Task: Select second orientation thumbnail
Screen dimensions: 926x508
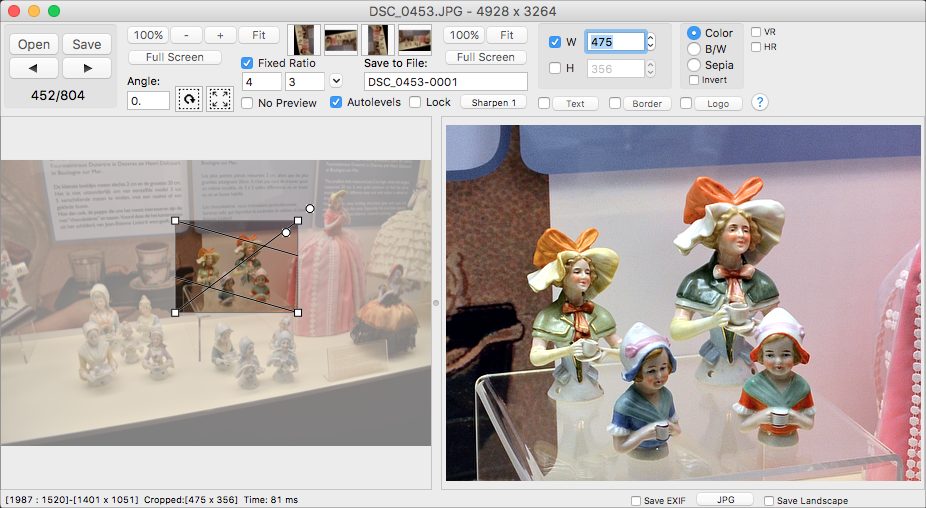Action: pyautogui.click(x=341, y=40)
